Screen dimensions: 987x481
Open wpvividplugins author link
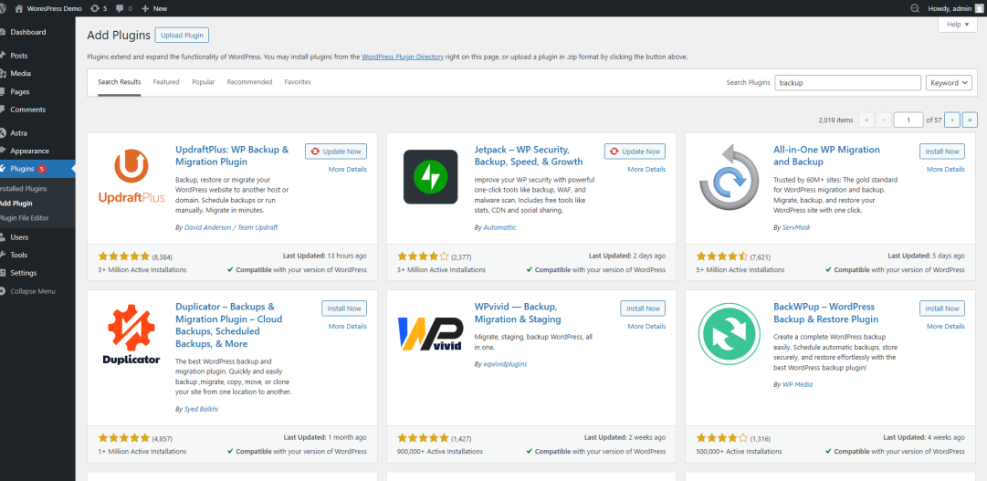click(505, 364)
